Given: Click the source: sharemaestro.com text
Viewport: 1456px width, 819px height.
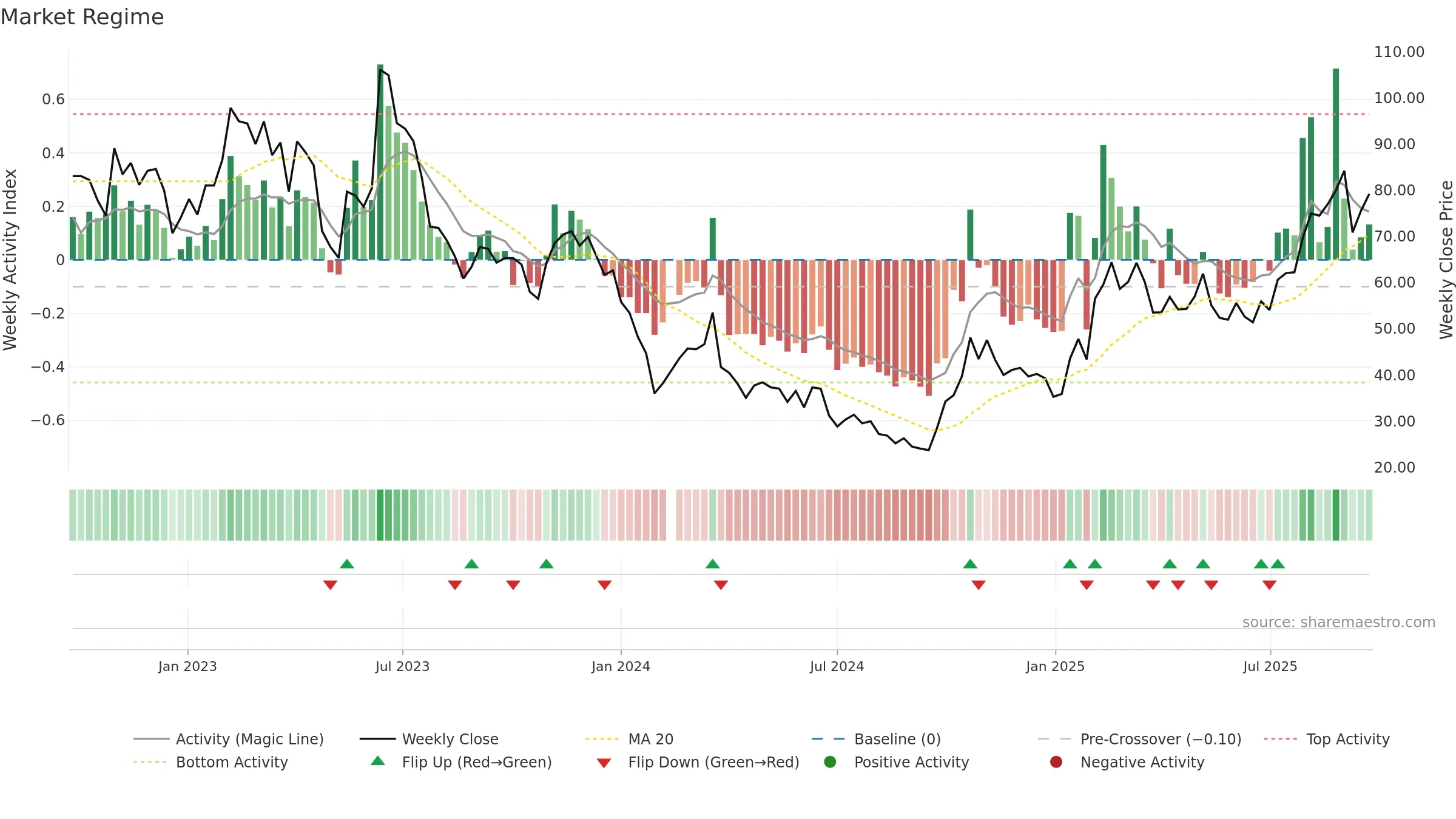Looking at the screenshot, I should click(x=1339, y=622).
